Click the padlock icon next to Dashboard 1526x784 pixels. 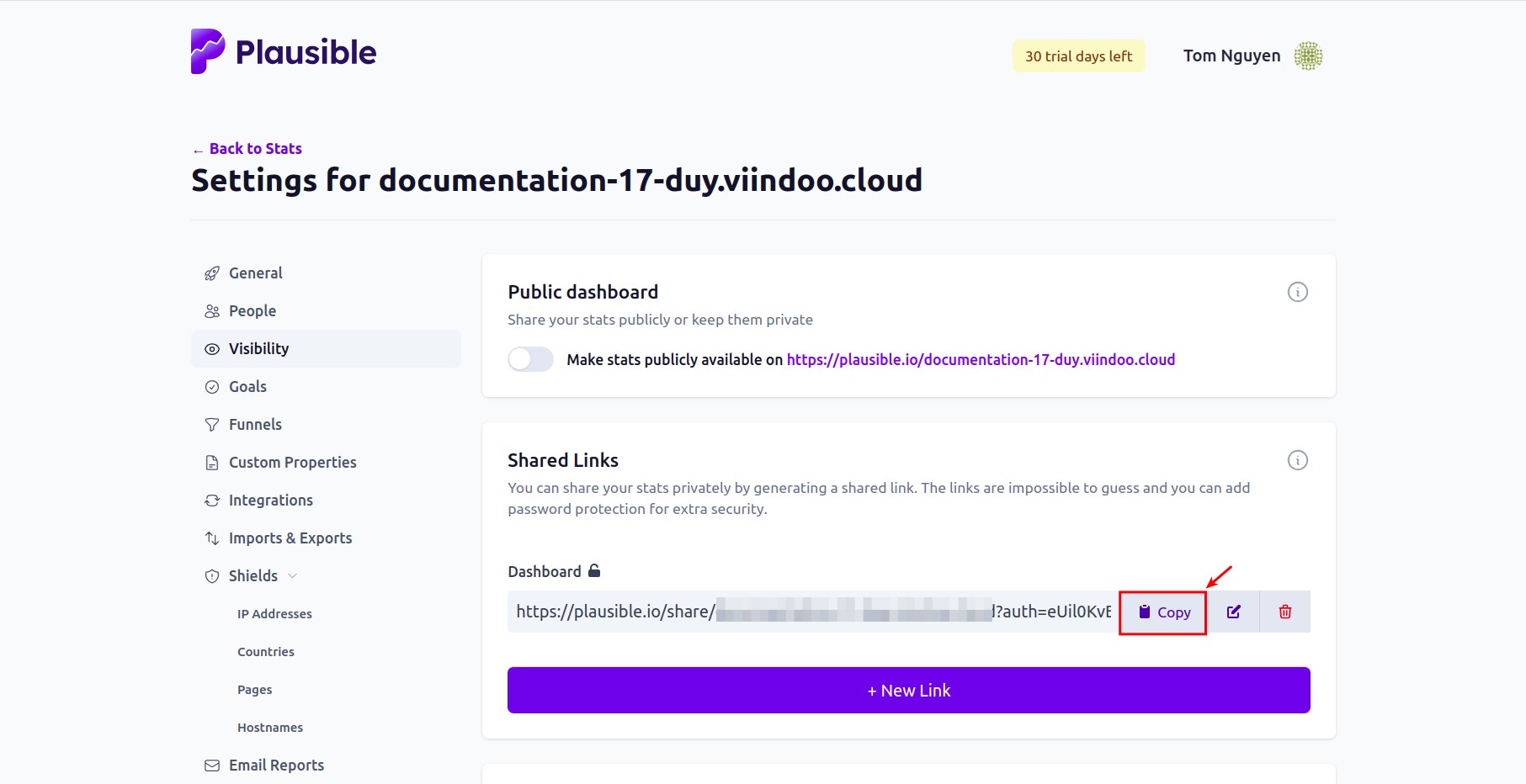594,571
